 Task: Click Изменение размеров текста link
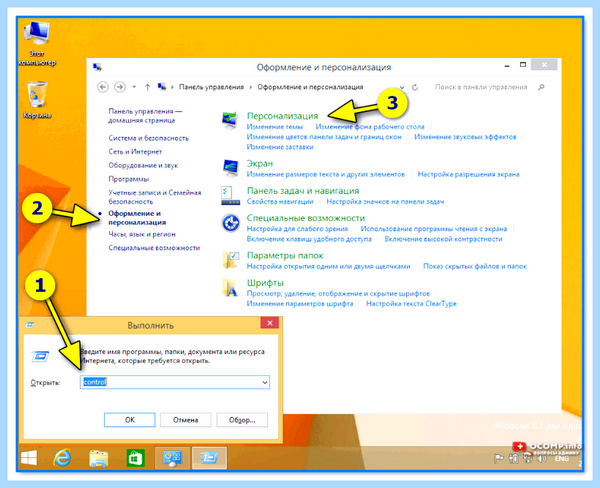[326, 174]
